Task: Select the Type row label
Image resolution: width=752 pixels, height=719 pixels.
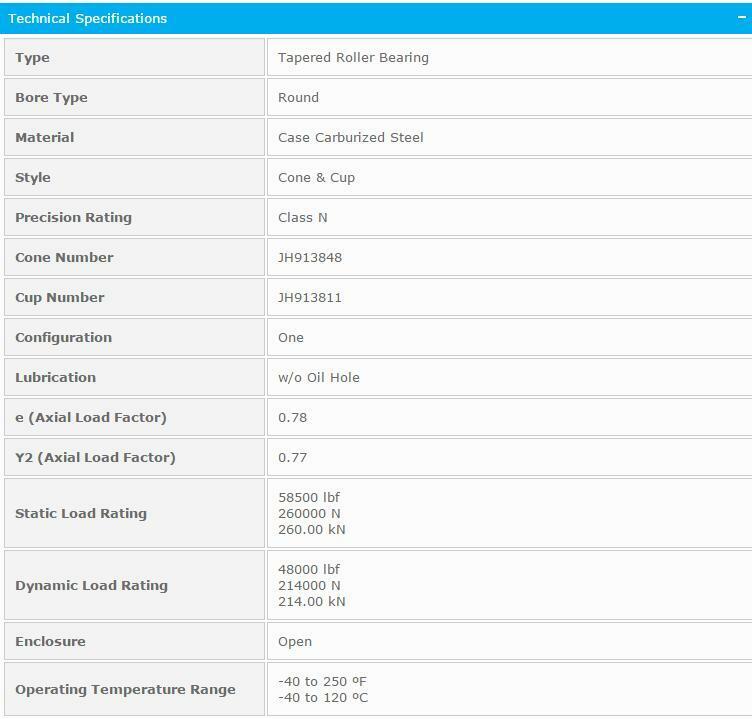Action: pyautogui.click(x=32, y=58)
